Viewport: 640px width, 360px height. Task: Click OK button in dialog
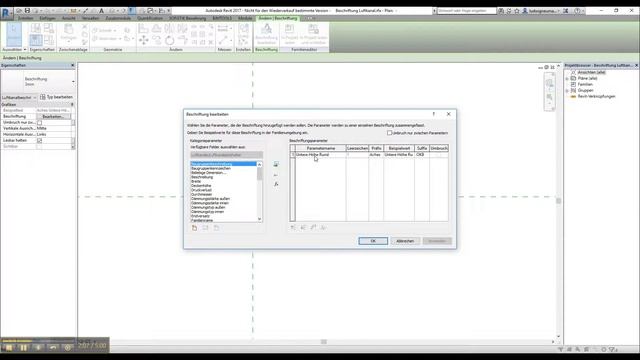(x=373, y=241)
